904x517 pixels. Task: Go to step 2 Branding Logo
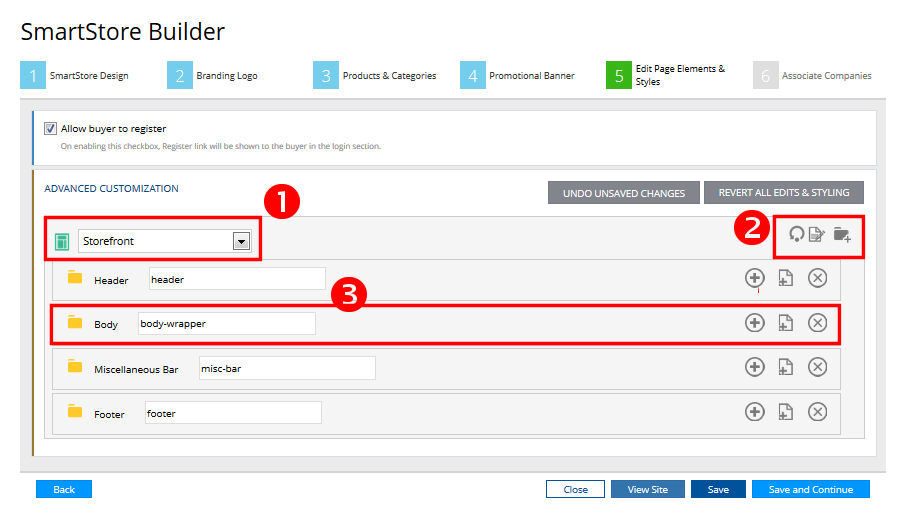[213, 76]
